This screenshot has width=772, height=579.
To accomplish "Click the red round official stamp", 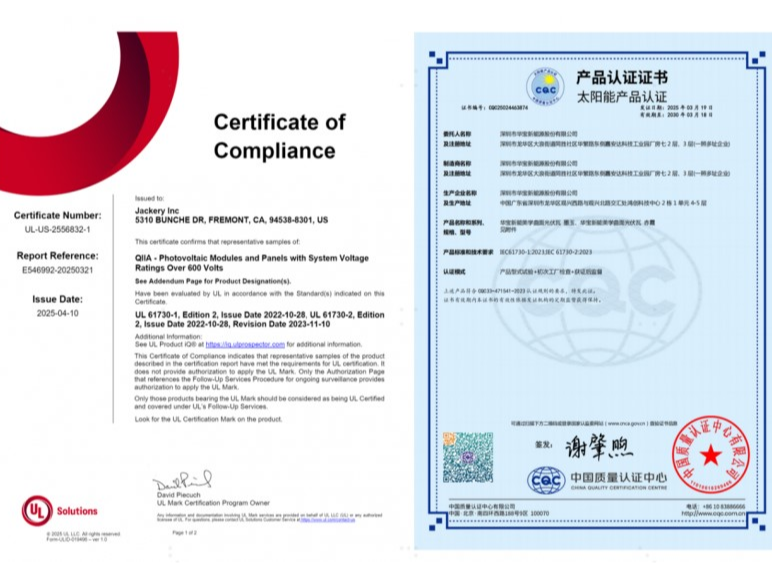I will [710, 455].
